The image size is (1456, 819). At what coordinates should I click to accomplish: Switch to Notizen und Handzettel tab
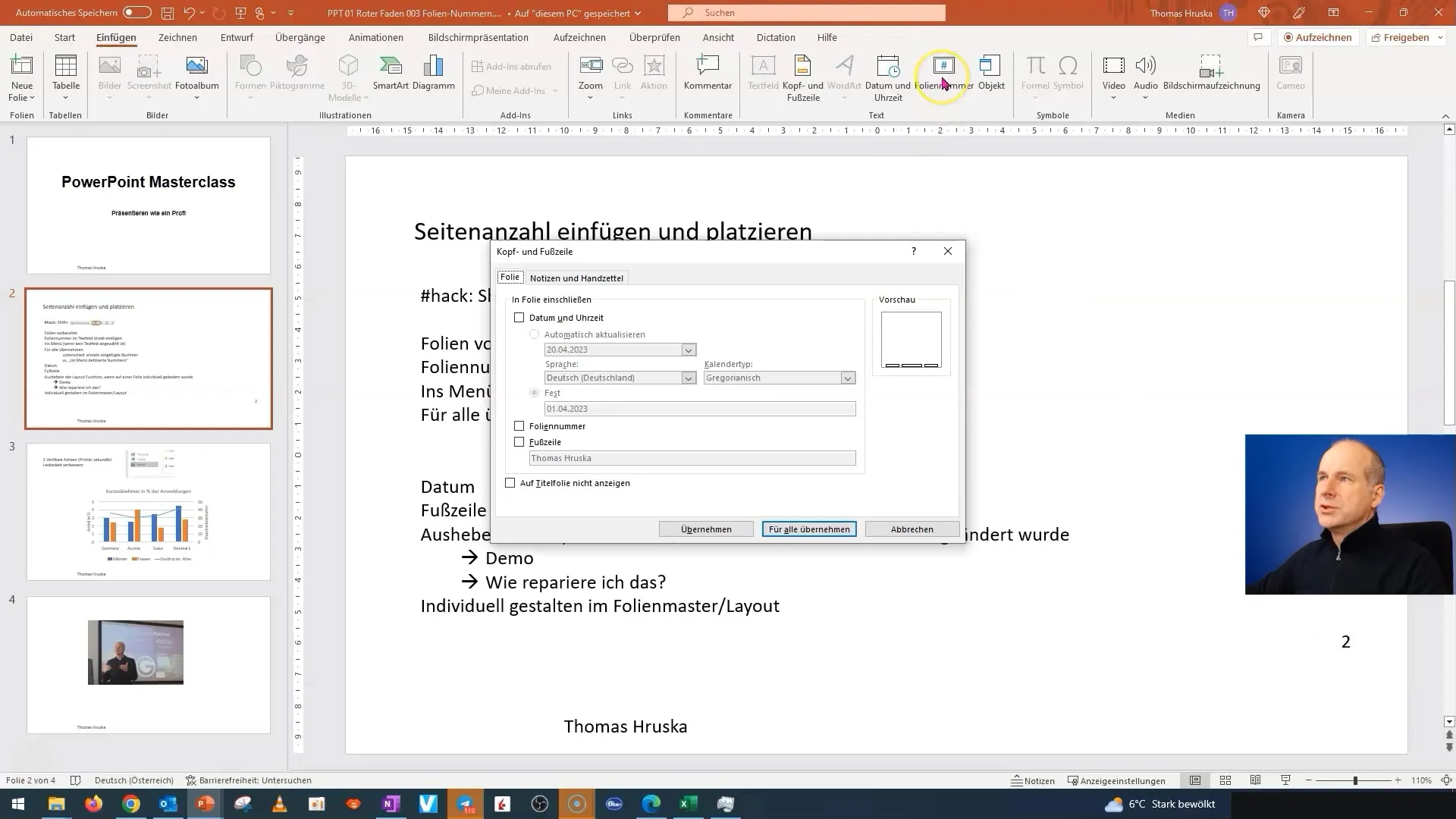pyautogui.click(x=576, y=277)
